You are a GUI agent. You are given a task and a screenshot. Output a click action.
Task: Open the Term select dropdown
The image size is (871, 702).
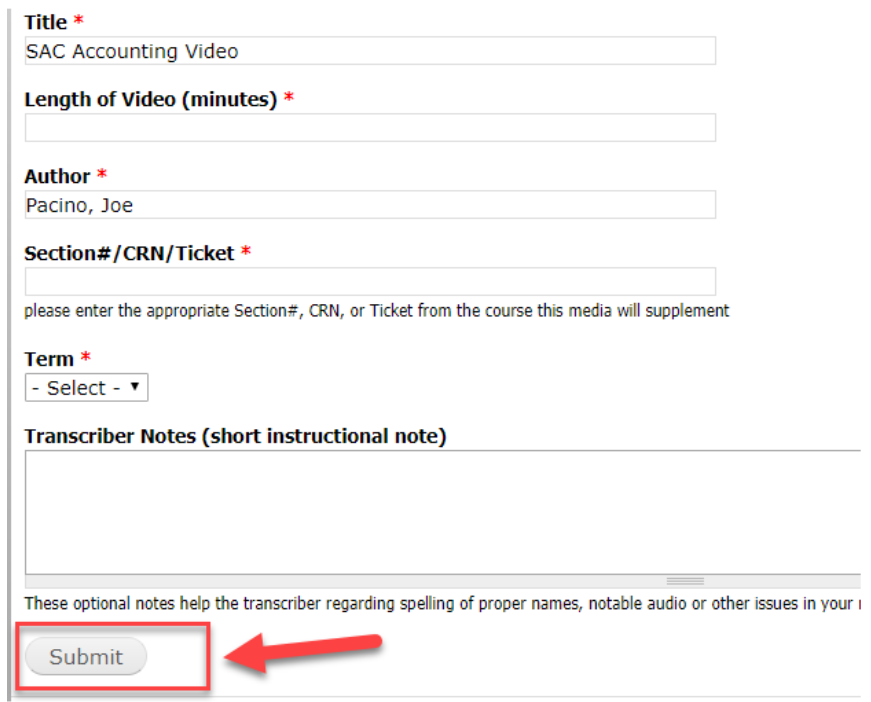[x=86, y=388]
